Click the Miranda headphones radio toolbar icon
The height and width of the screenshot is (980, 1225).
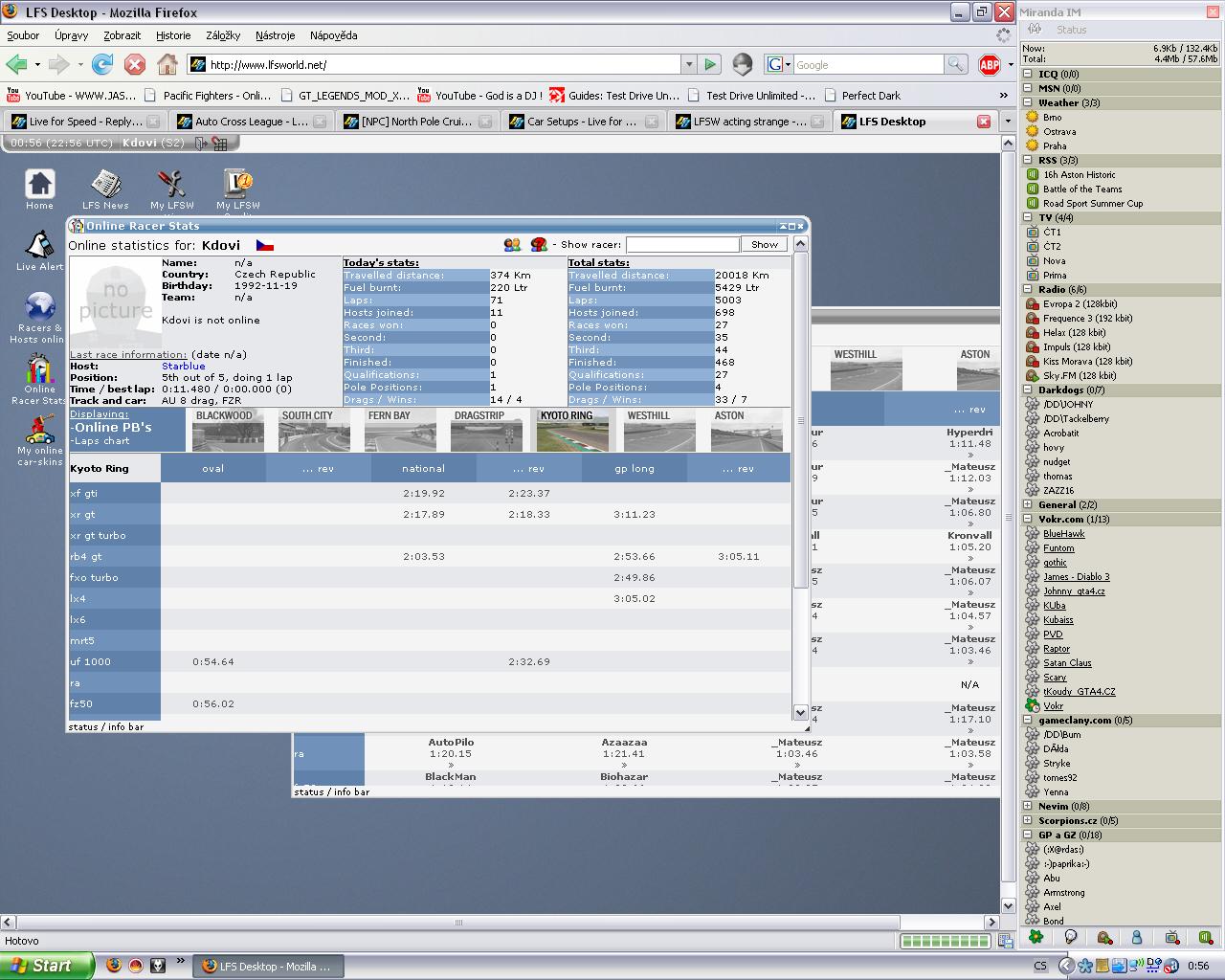[1103, 938]
